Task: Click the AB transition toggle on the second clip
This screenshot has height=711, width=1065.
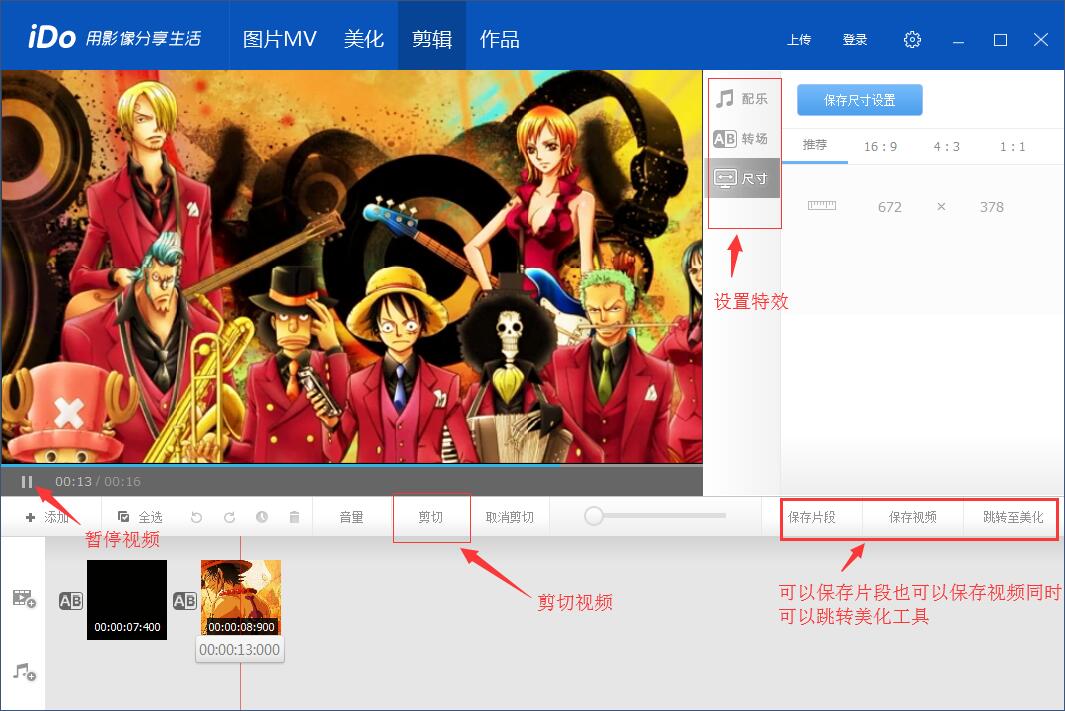Action: [184, 600]
